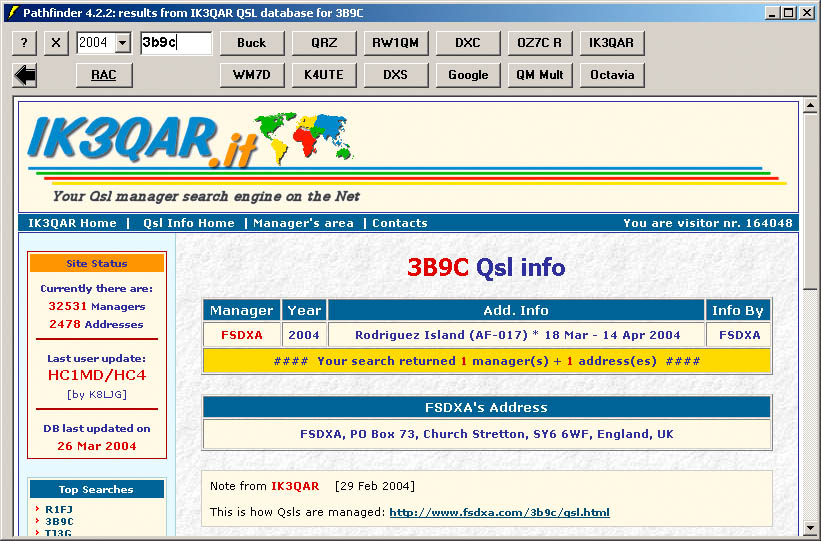Click the 'Last user update:' label
The image size is (821, 541).
[x=97, y=359]
